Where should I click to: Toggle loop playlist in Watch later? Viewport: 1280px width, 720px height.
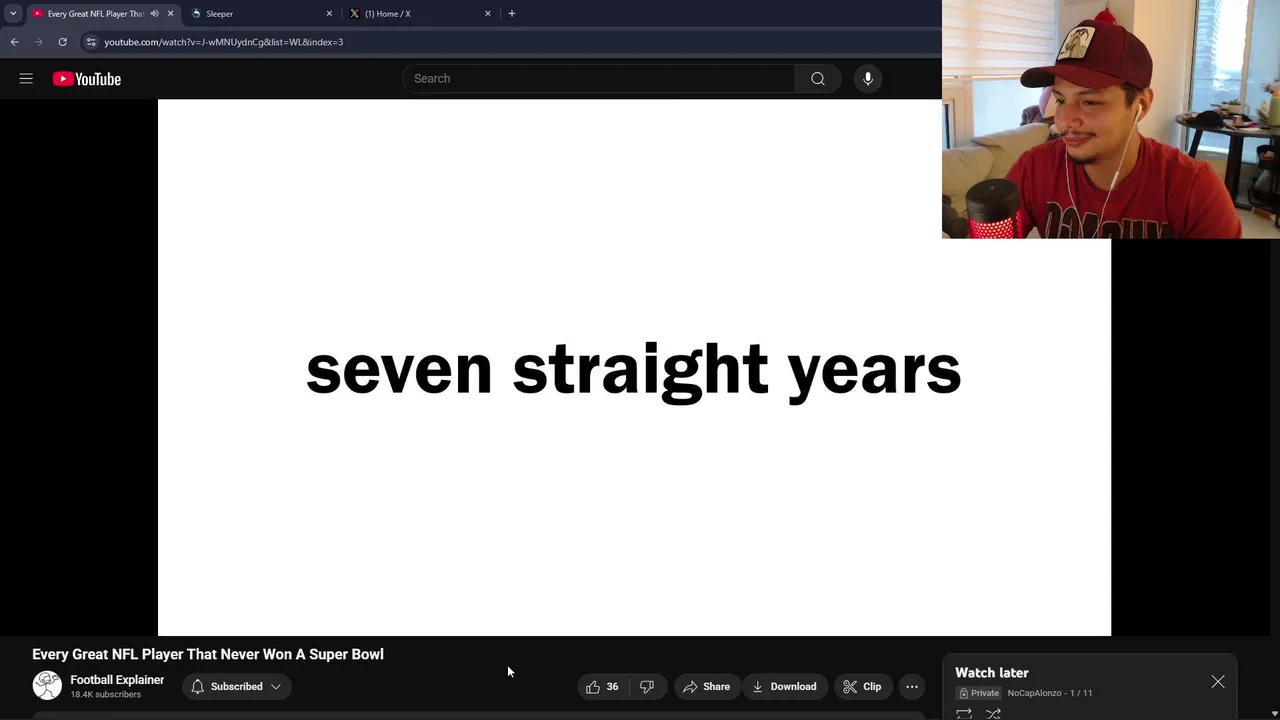(x=964, y=714)
